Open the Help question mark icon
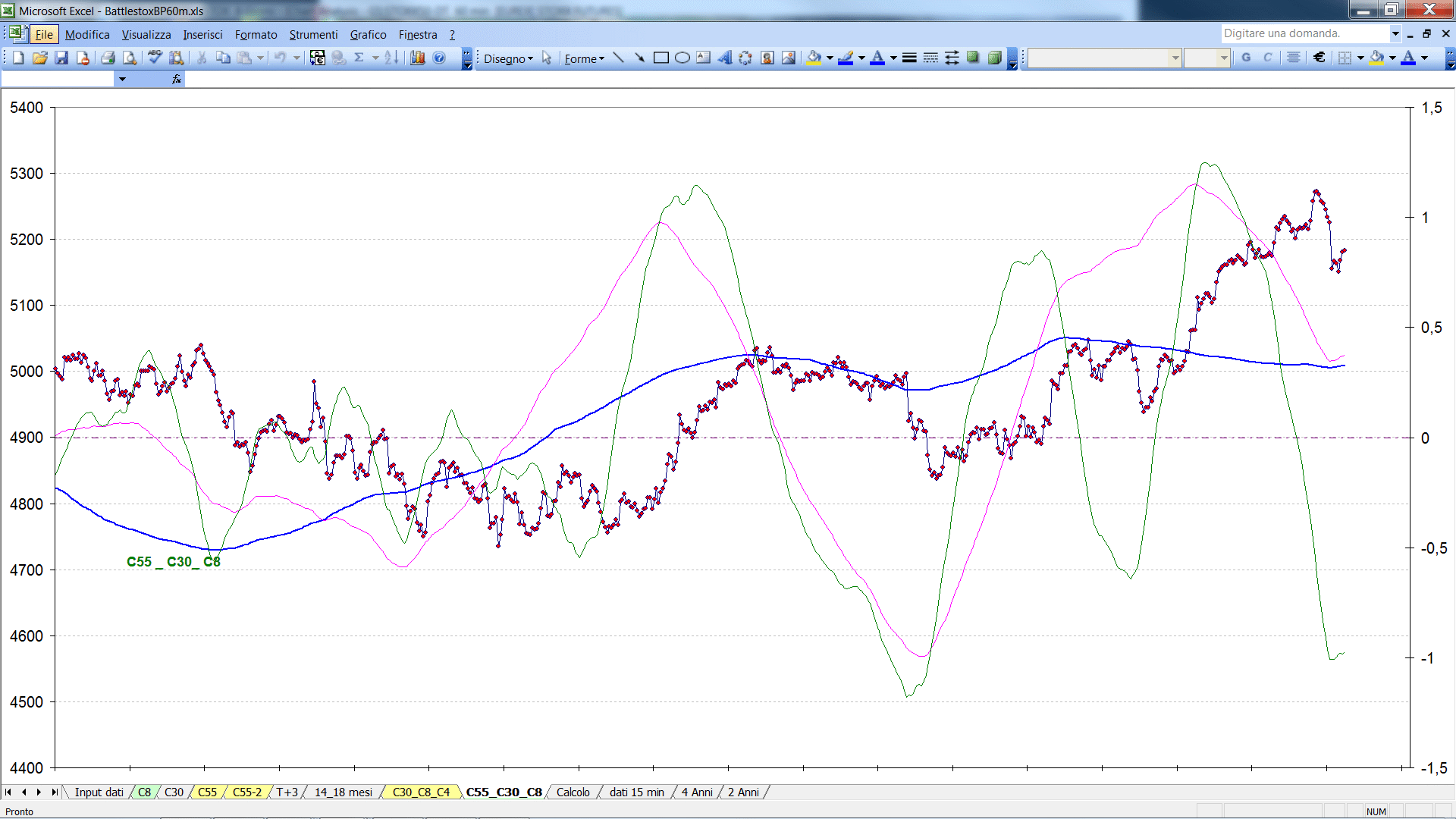1456x819 pixels. pos(439,58)
